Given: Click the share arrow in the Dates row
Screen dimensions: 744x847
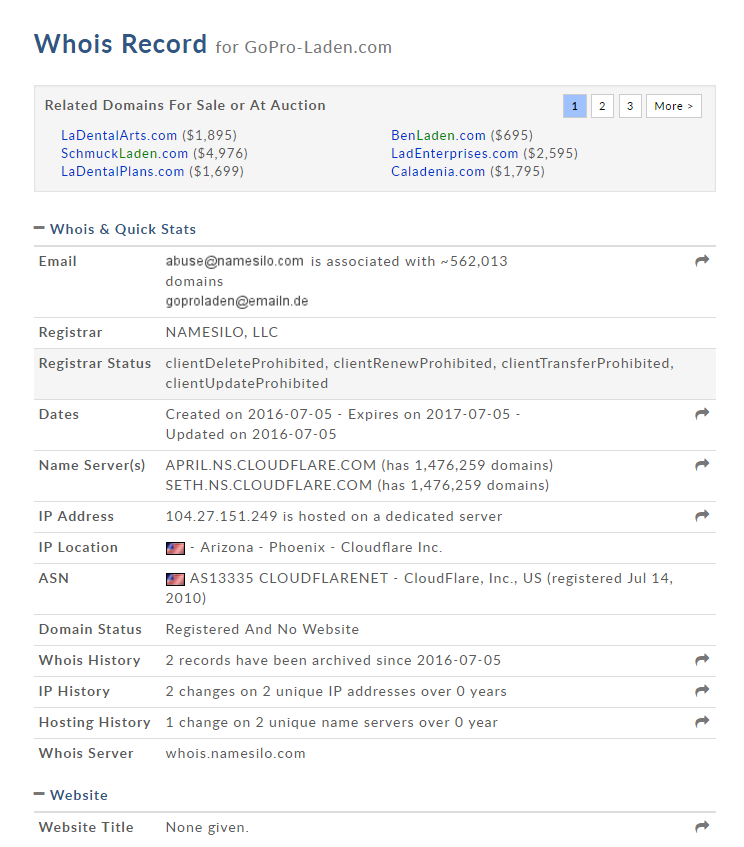Looking at the screenshot, I should pos(701,414).
